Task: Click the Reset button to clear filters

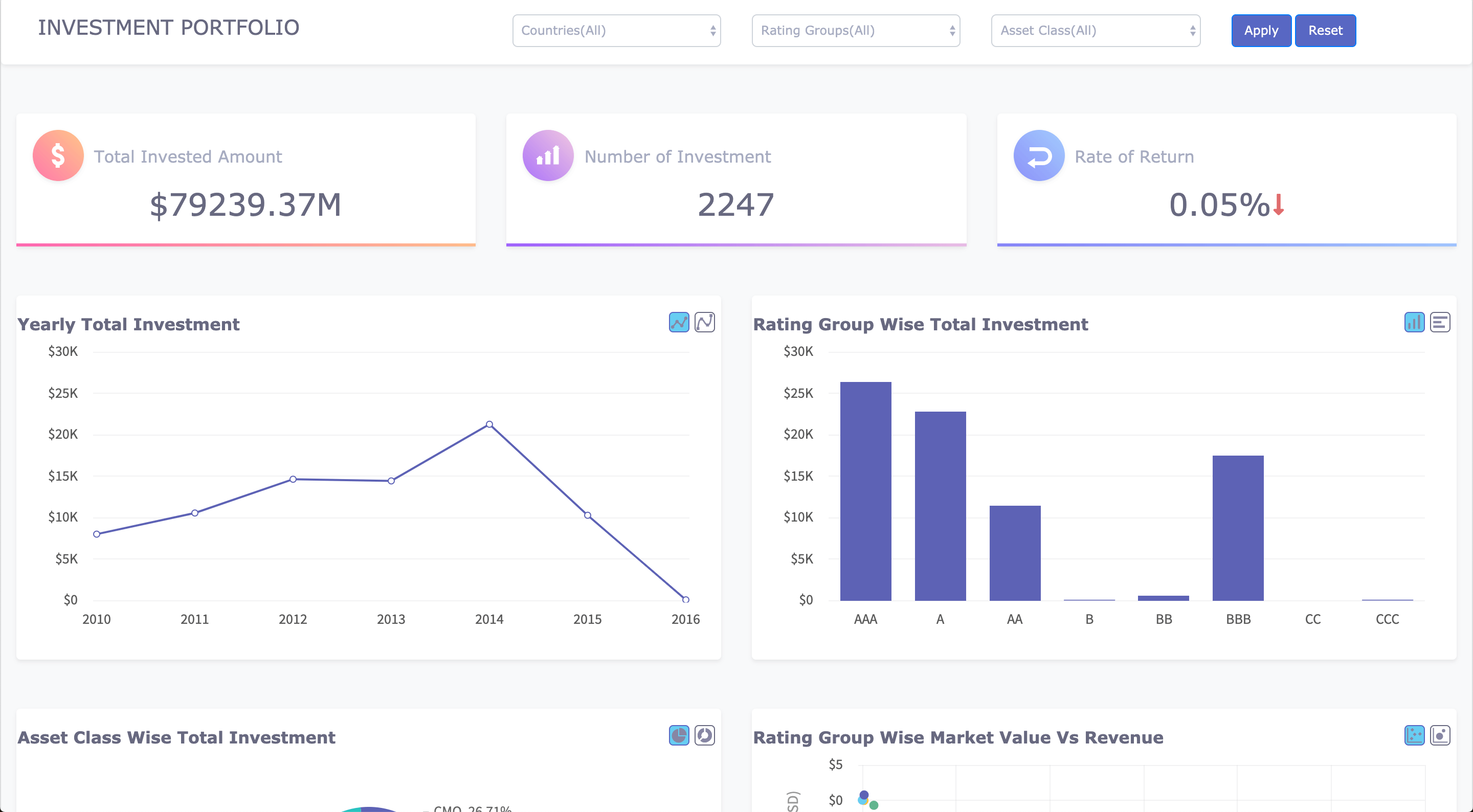Action: click(x=1324, y=30)
